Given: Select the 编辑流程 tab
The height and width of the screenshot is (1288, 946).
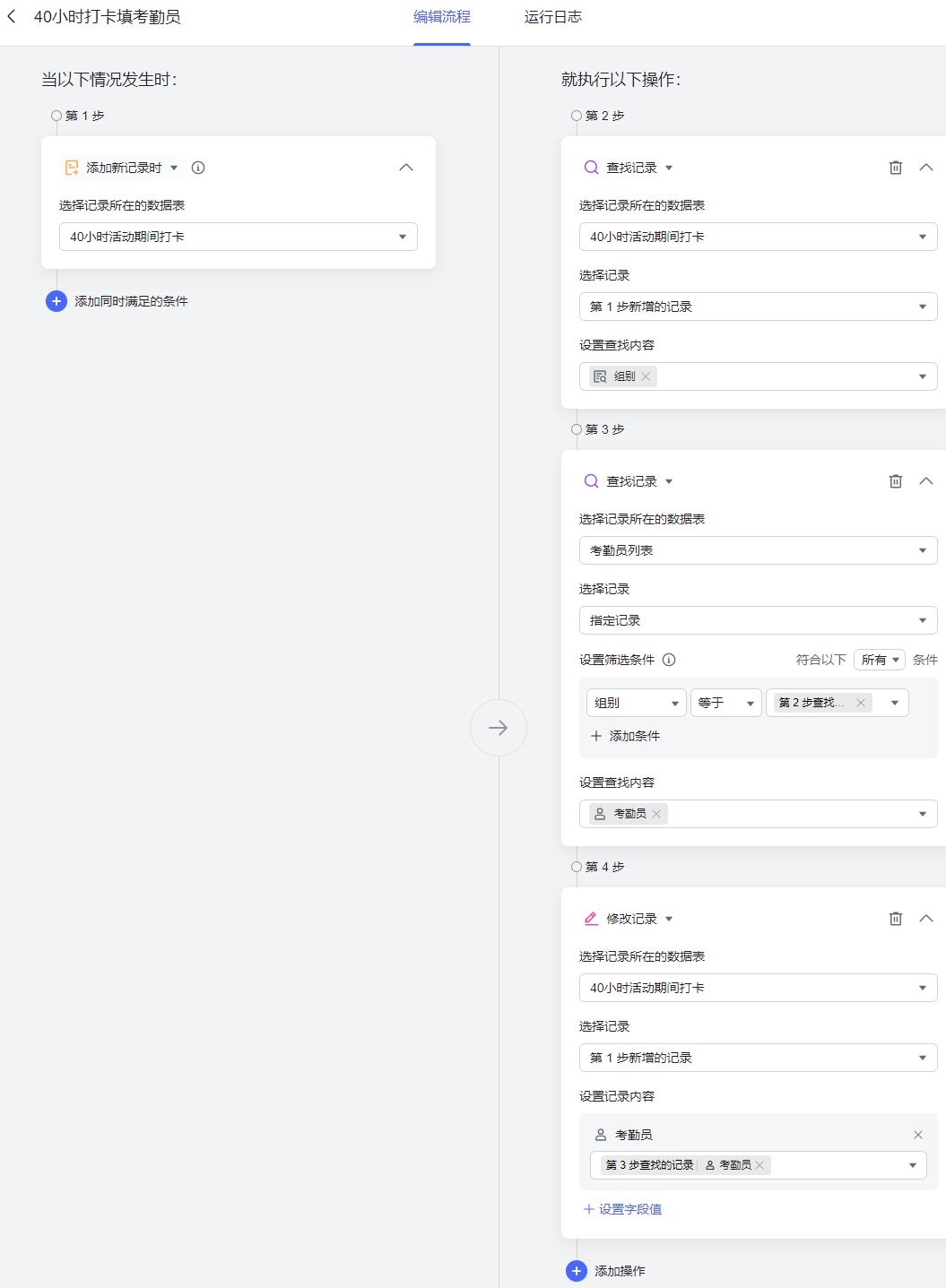Looking at the screenshot, I should point(441,17).
